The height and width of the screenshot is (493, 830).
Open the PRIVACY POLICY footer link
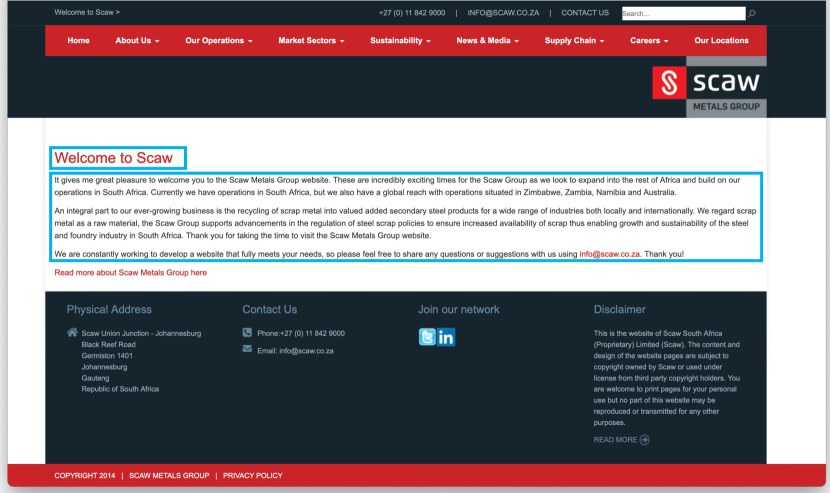(252, 476)
